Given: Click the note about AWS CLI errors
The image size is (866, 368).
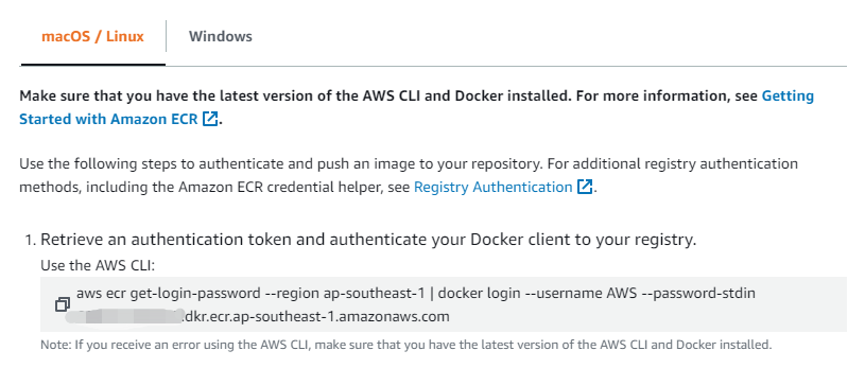Looking at the screenshot, I should pos(406,345).
